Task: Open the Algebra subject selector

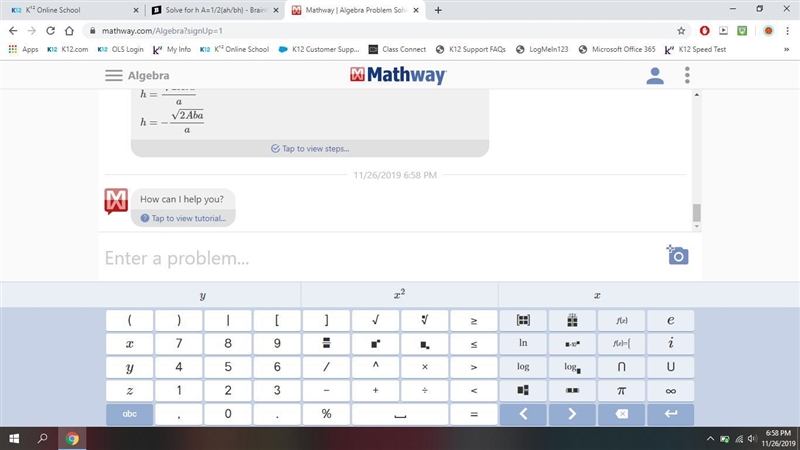Action: pyautogui.click(x=148, y=76)
